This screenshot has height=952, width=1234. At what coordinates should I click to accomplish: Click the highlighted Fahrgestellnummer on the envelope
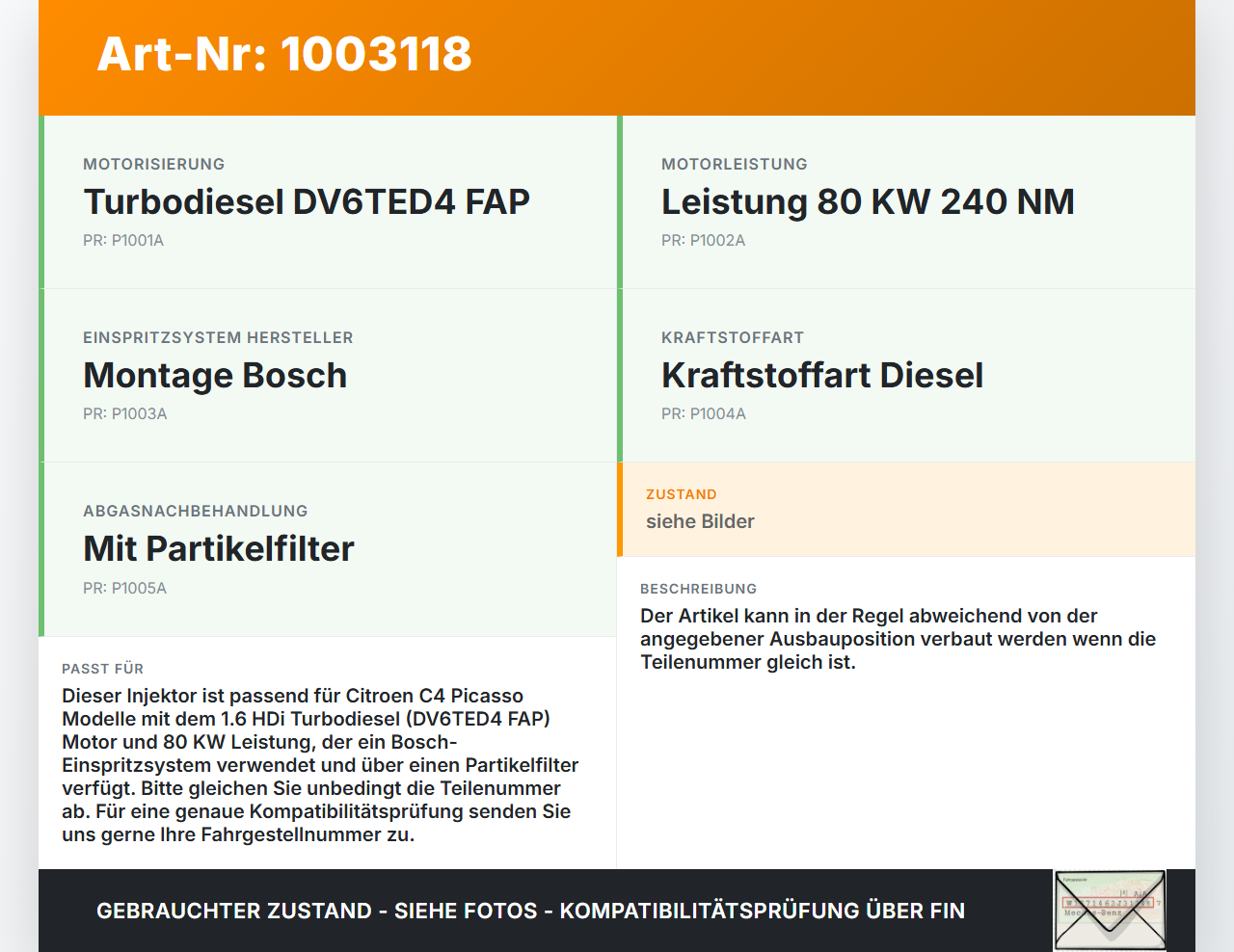point(1109,904)
